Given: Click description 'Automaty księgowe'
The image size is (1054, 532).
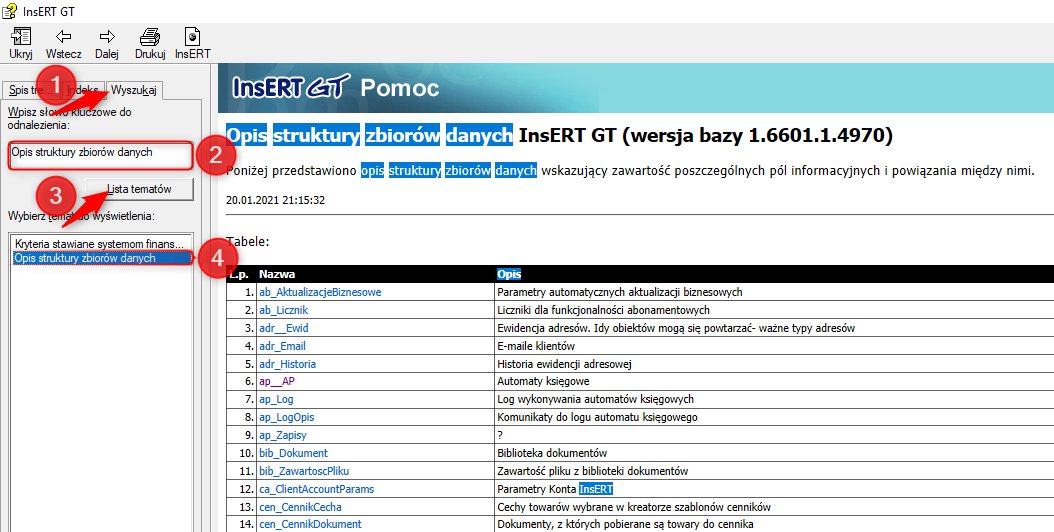Looking at the screenshot, I should (543, 381).
